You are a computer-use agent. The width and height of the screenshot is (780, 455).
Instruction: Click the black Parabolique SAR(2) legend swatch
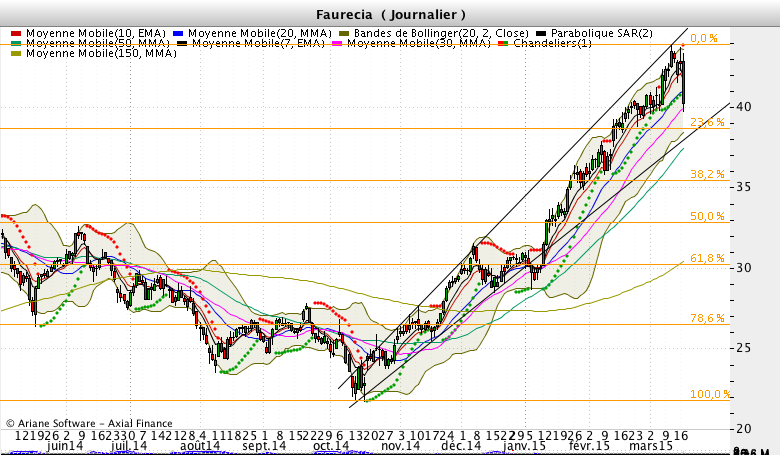coord(541,34)
